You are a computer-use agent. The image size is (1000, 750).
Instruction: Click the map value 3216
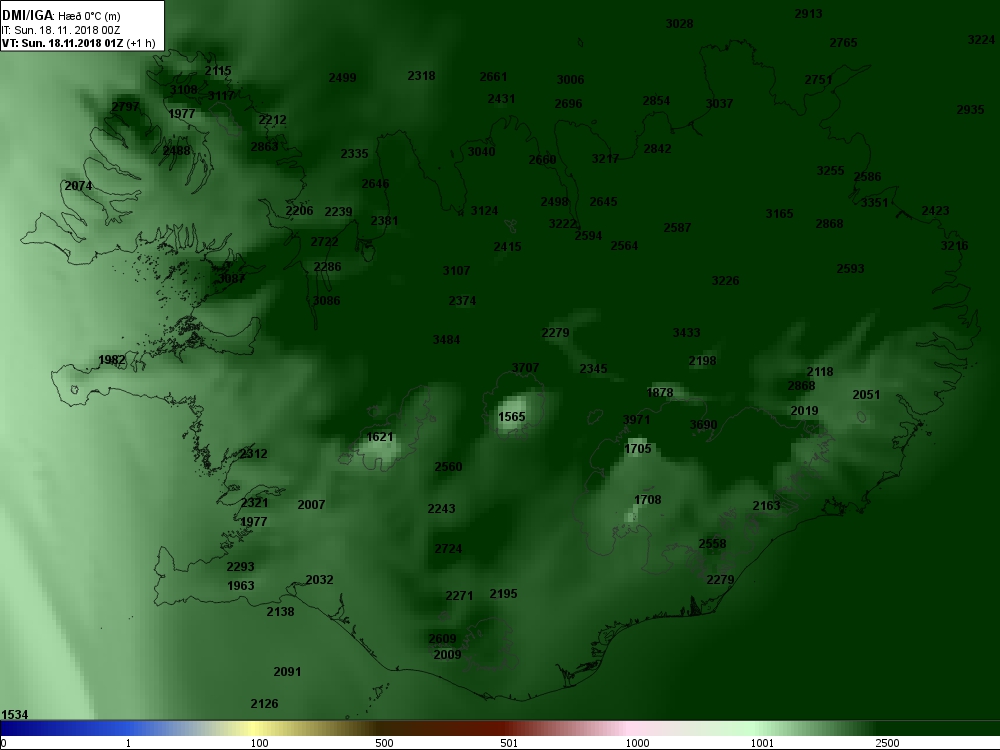955,246
